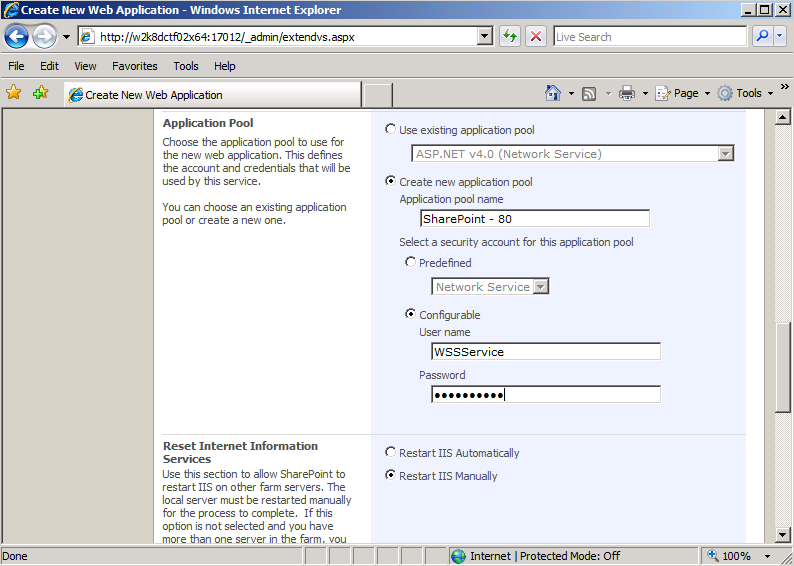Open the gear Tools menu in command bar
This screenshot has height=566, width=794.
pos(745,93)
